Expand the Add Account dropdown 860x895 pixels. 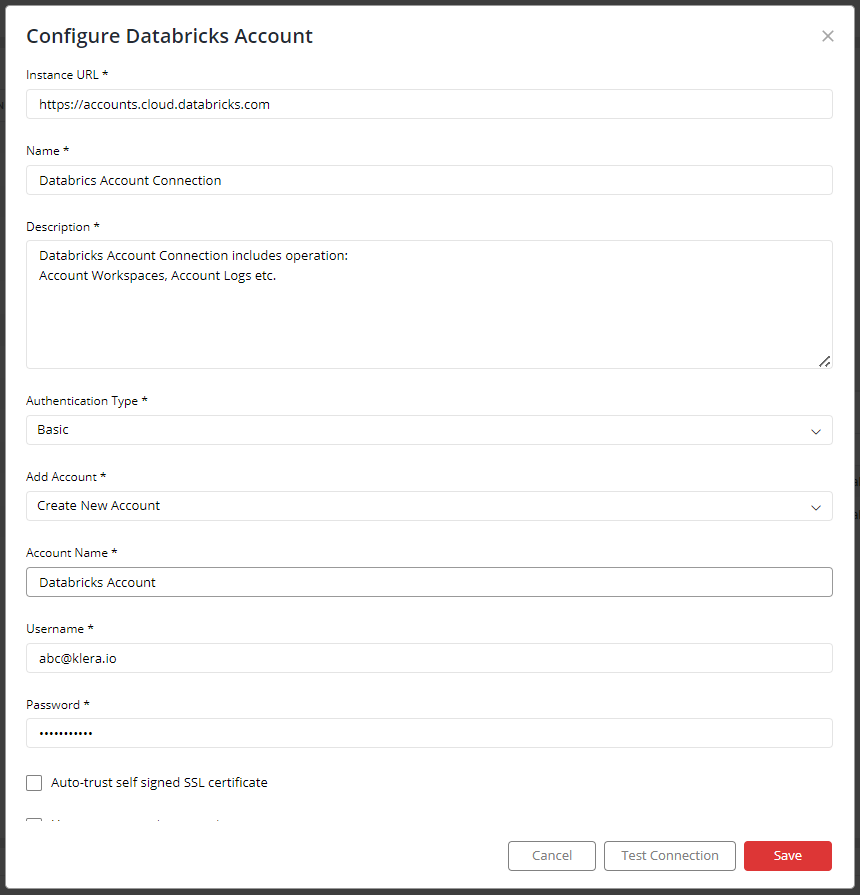point(429,506)
